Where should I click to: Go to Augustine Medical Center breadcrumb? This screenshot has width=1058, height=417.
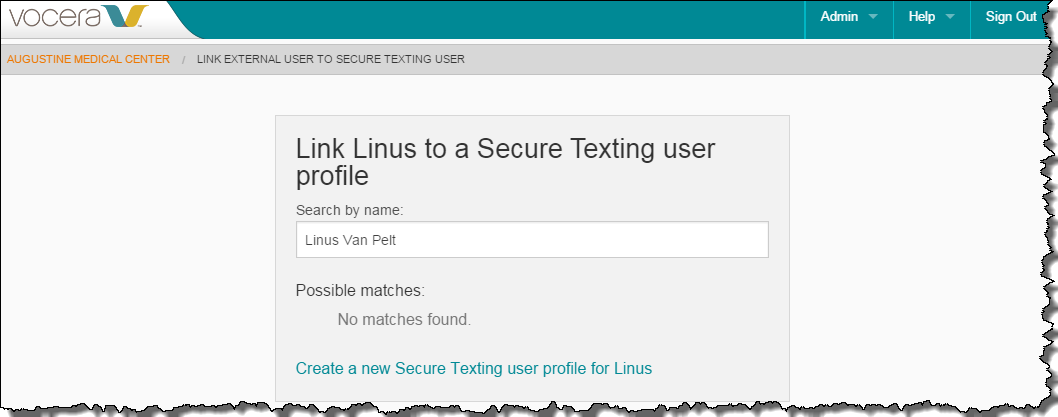pyautogui.click(x=88, y=59)
